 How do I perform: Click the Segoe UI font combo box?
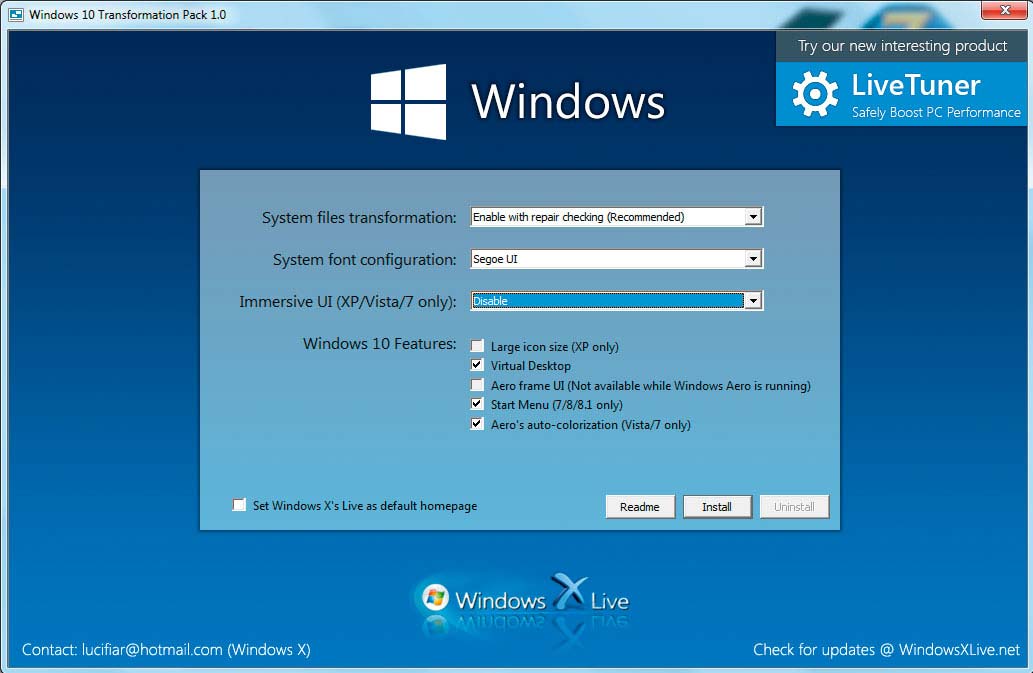point(617,259)
